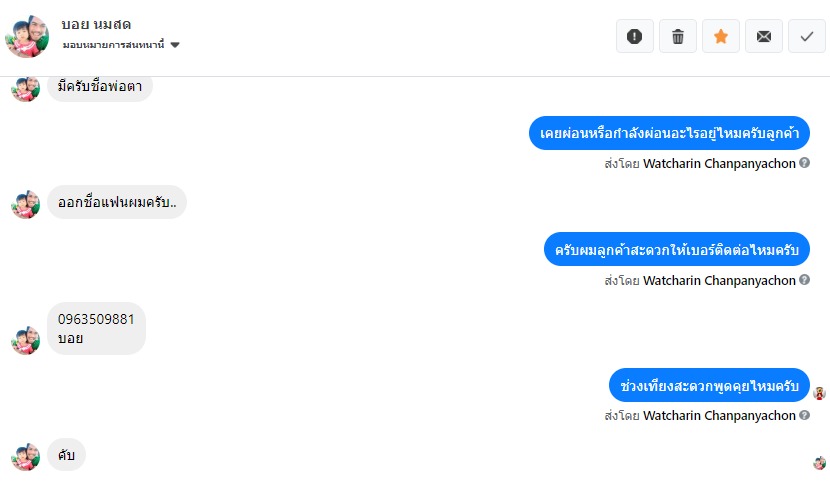
Task: Click avatar beside ออกชื่อแฟนผมครับ.. message
Action: (x=25, y=204)
